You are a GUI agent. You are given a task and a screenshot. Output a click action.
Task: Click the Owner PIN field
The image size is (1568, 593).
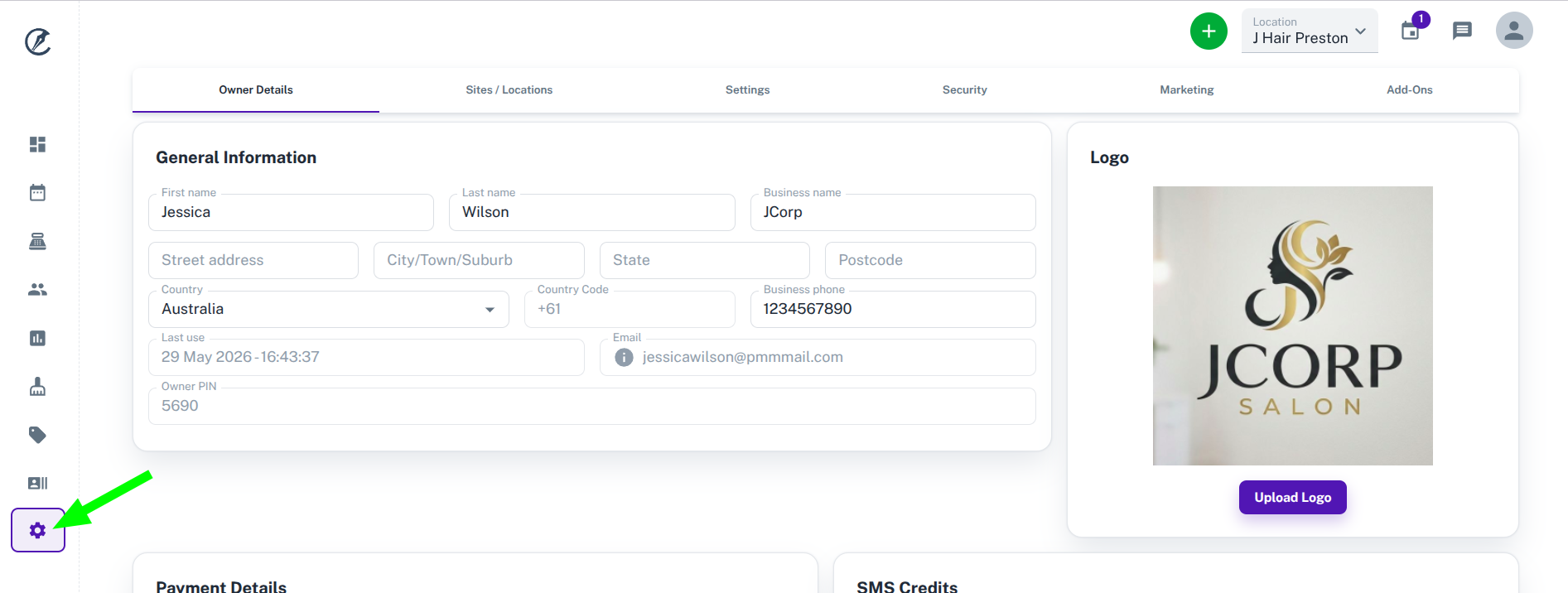(x=592, y=406)
